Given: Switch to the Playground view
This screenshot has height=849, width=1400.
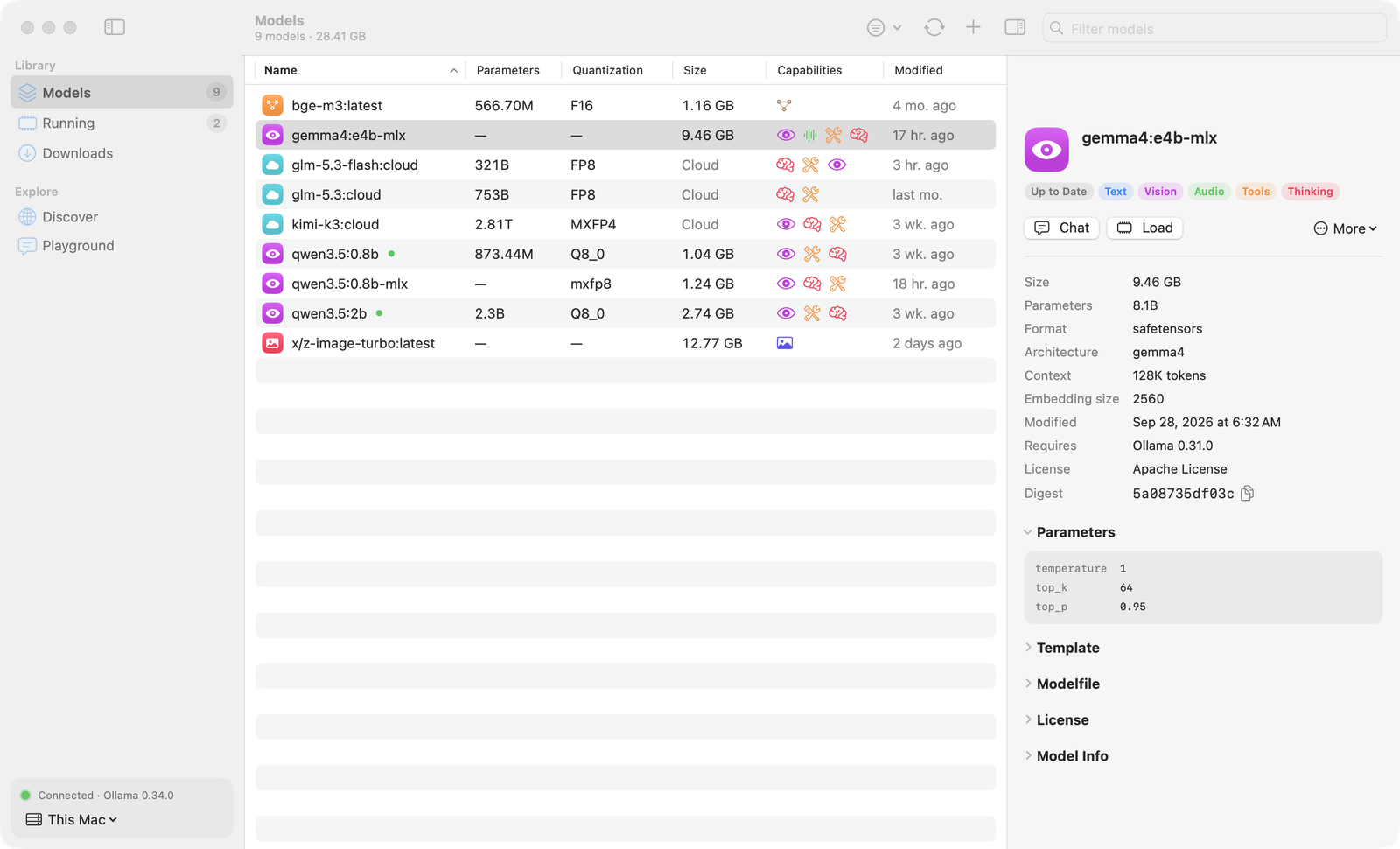Looking at the screenshot, I should pyautogui.click(x=122, y=246).
